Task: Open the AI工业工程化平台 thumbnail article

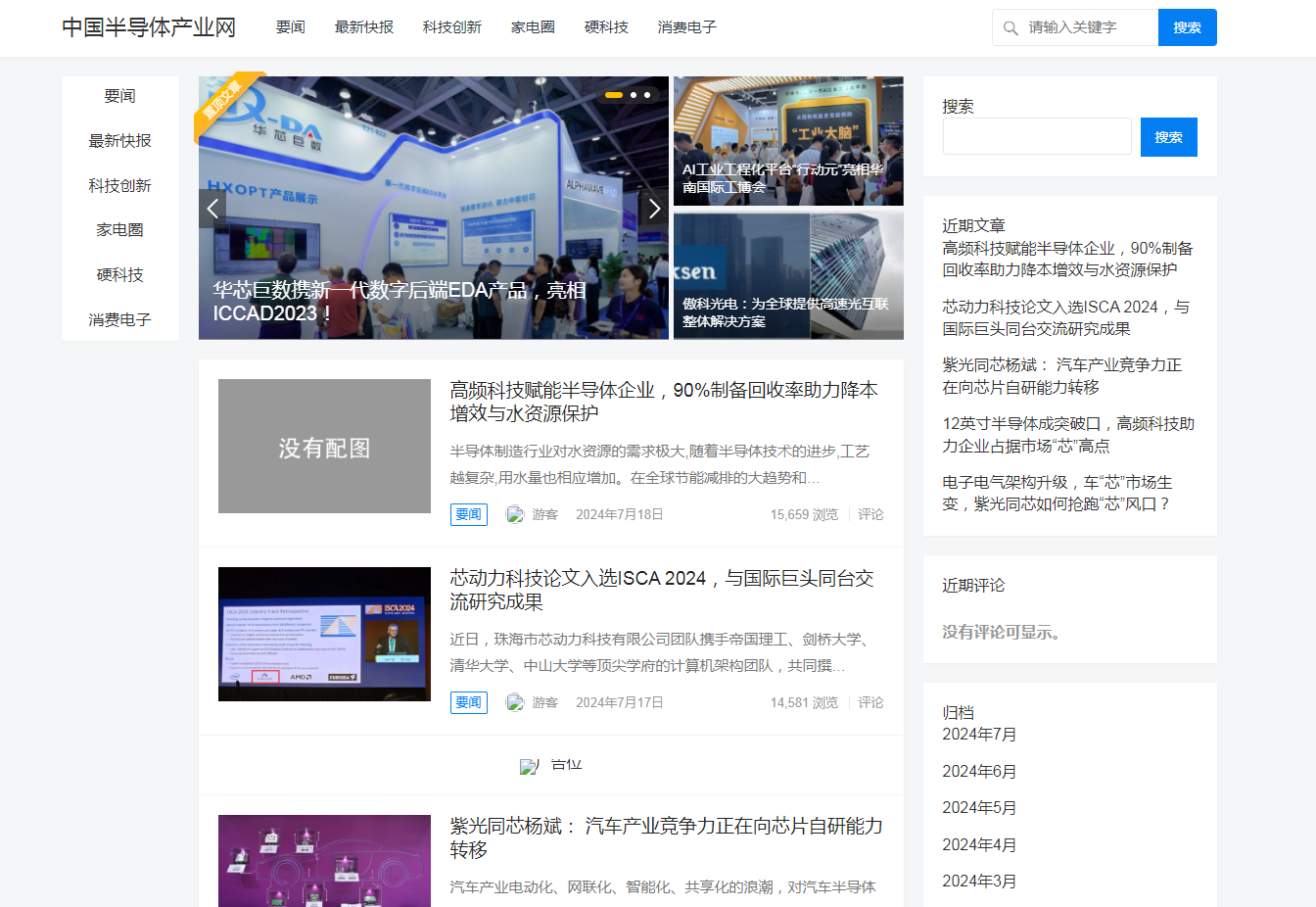Action: pos(788,141)
